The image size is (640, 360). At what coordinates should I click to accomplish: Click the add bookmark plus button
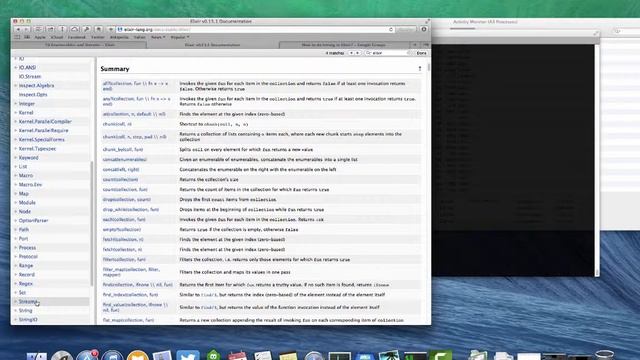point(111,29)
